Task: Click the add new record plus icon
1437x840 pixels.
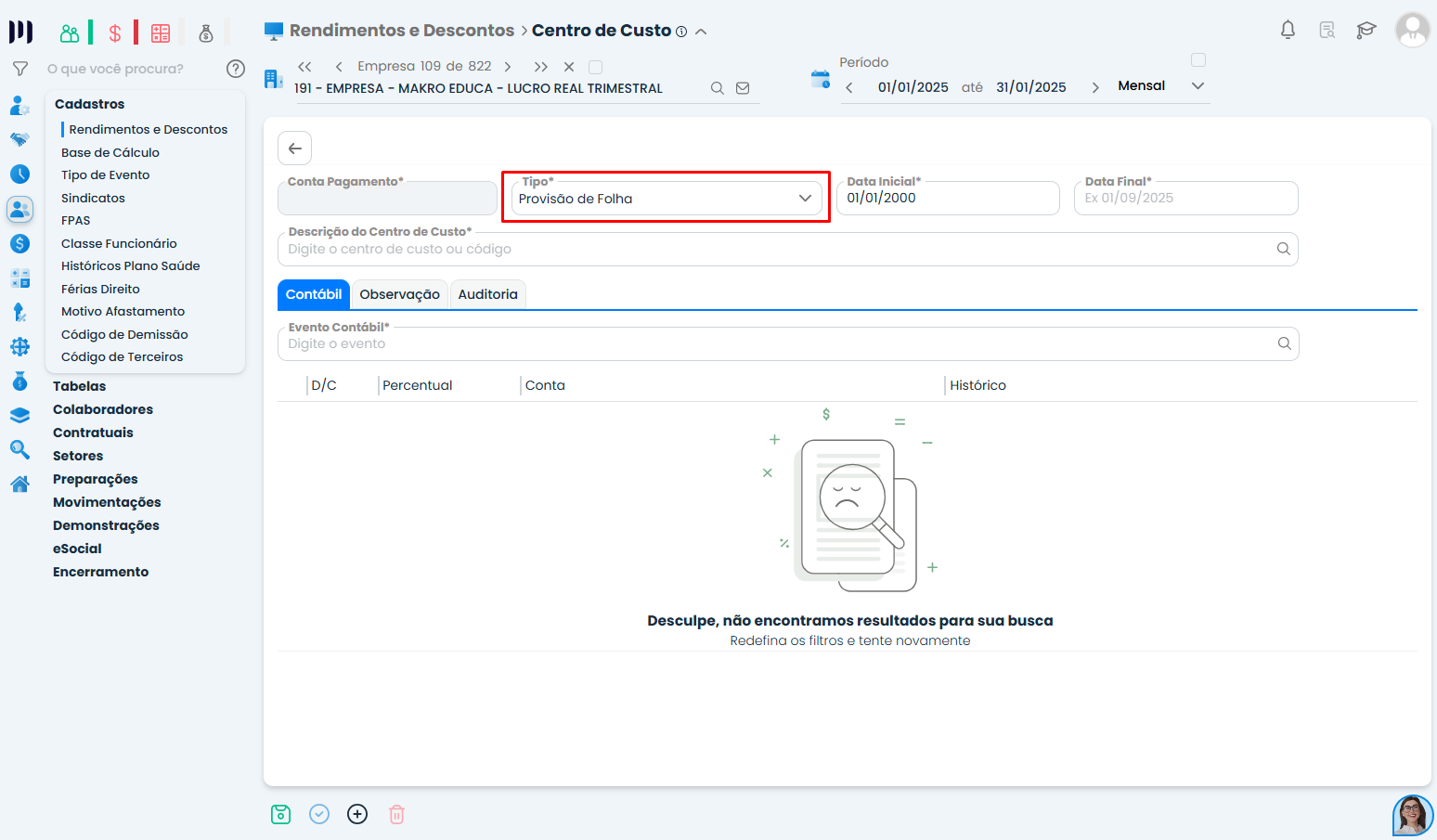Action: [x=357, y=814]
